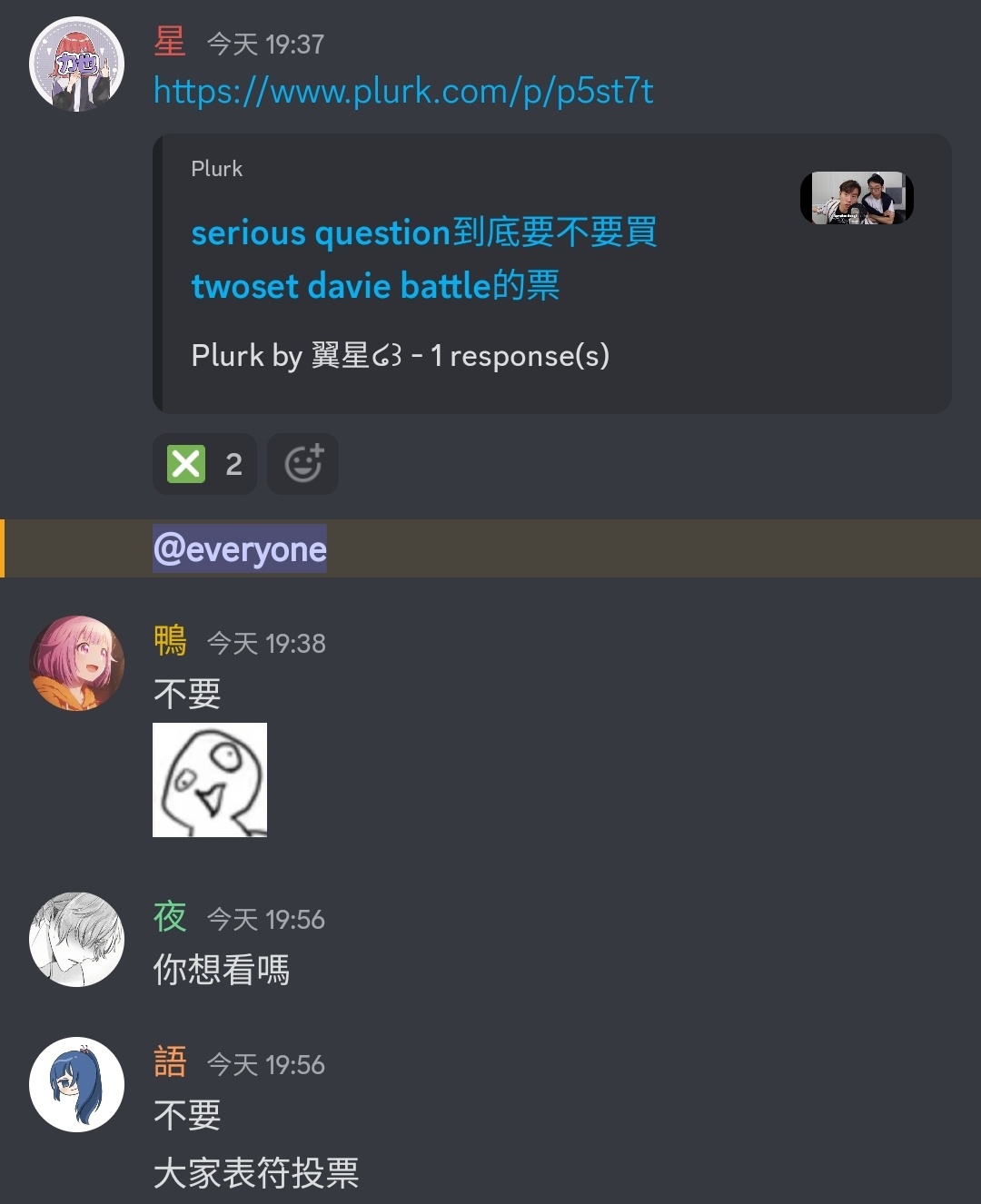Click the @everyone mention
This screenshot has height=1204, width=981.
click(x=240, y=549)
